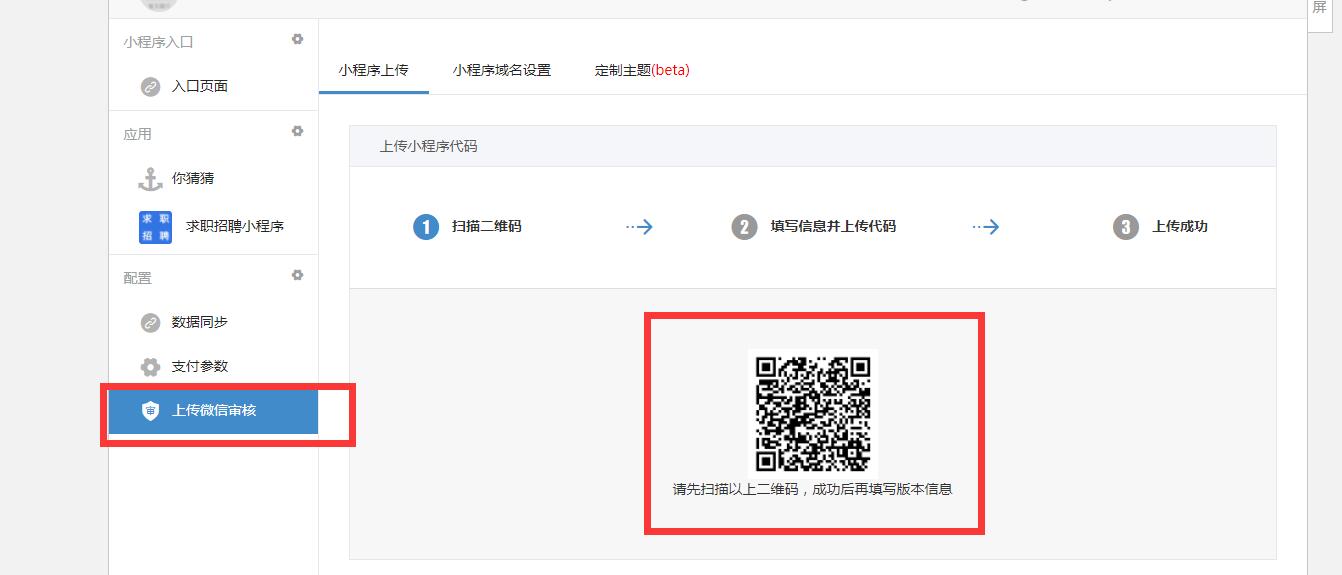Click the anchor icon beside 你猜猜
Viewport: 1342px width, 575px height.
coord(150,179)
